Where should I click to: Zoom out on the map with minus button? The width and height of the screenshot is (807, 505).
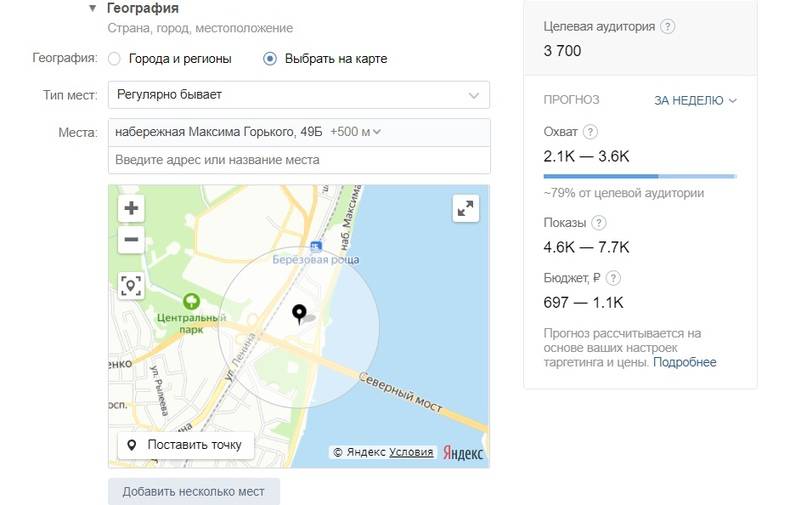(x=131, y=239)
